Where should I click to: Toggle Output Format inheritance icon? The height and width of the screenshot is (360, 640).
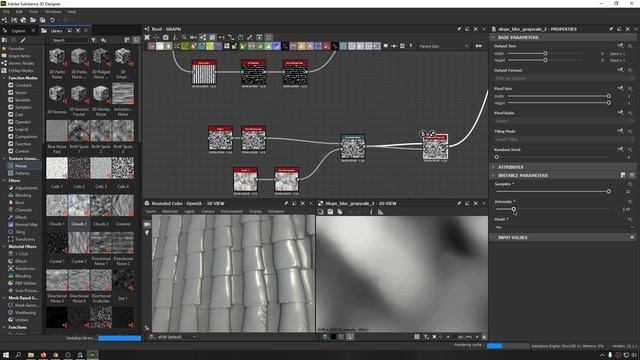pos(620,70)
